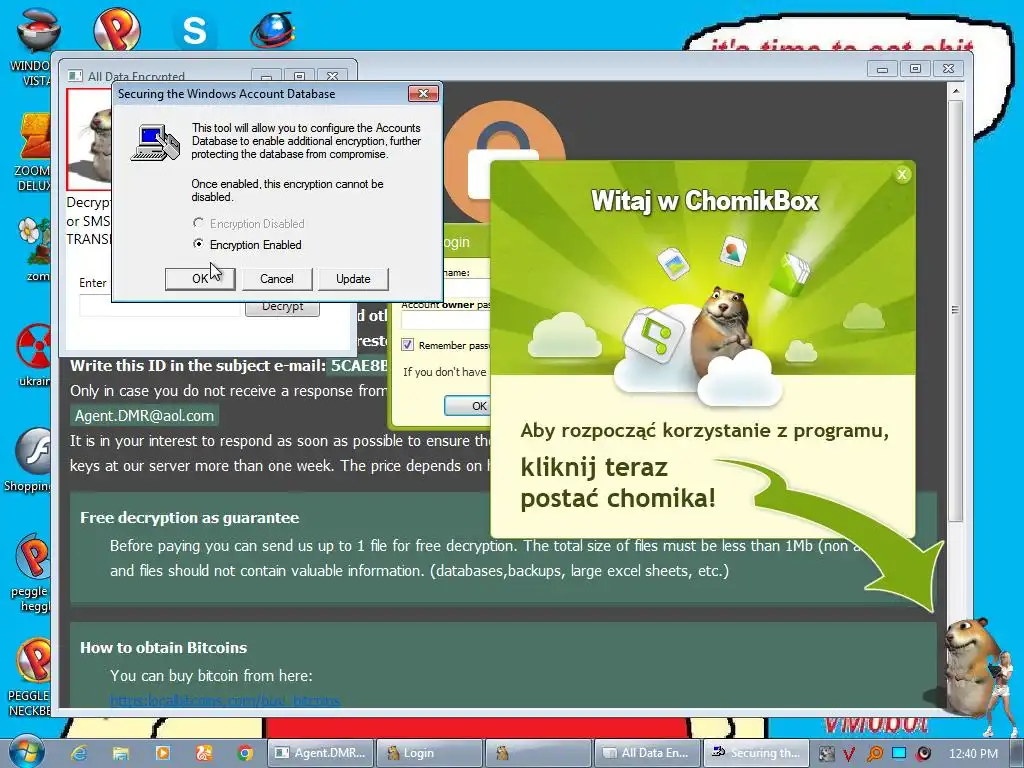This screenshot has height=768, width=1024.
Task: Open the localbitcoins buy bitcoins link
Action: tap(225, 700)
